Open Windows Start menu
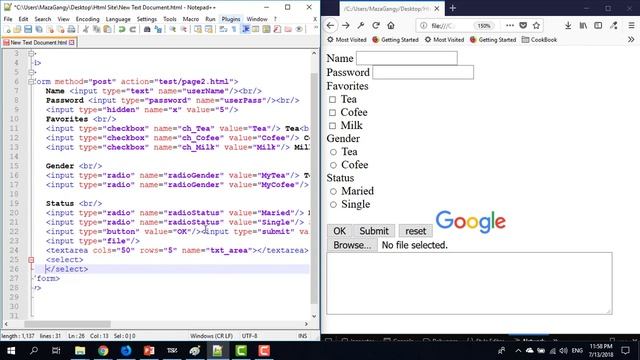640x360 pixels. click(11, 351)
